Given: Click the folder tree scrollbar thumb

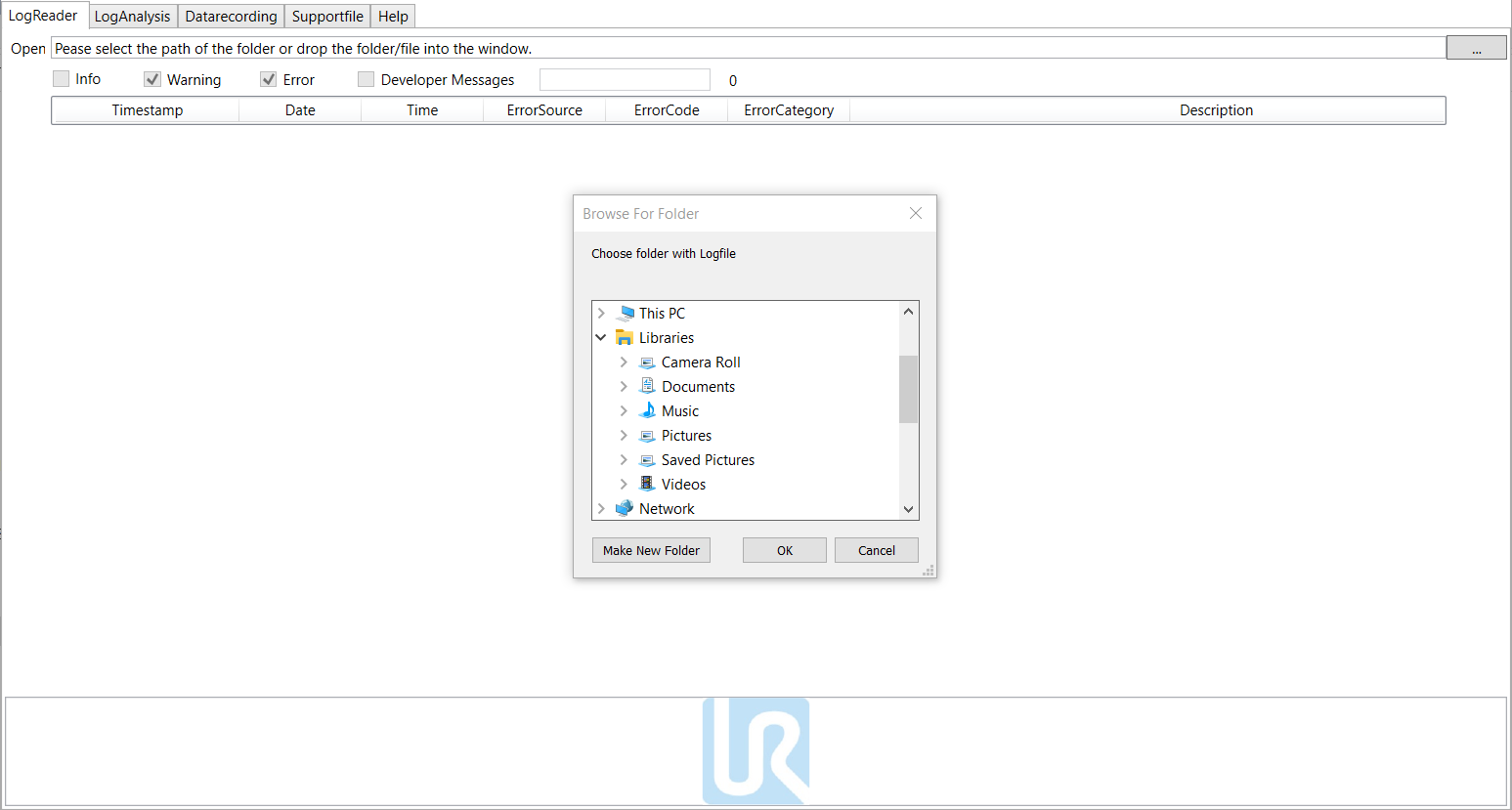Looking at the screenshot, I should click(x=908, y=389).
